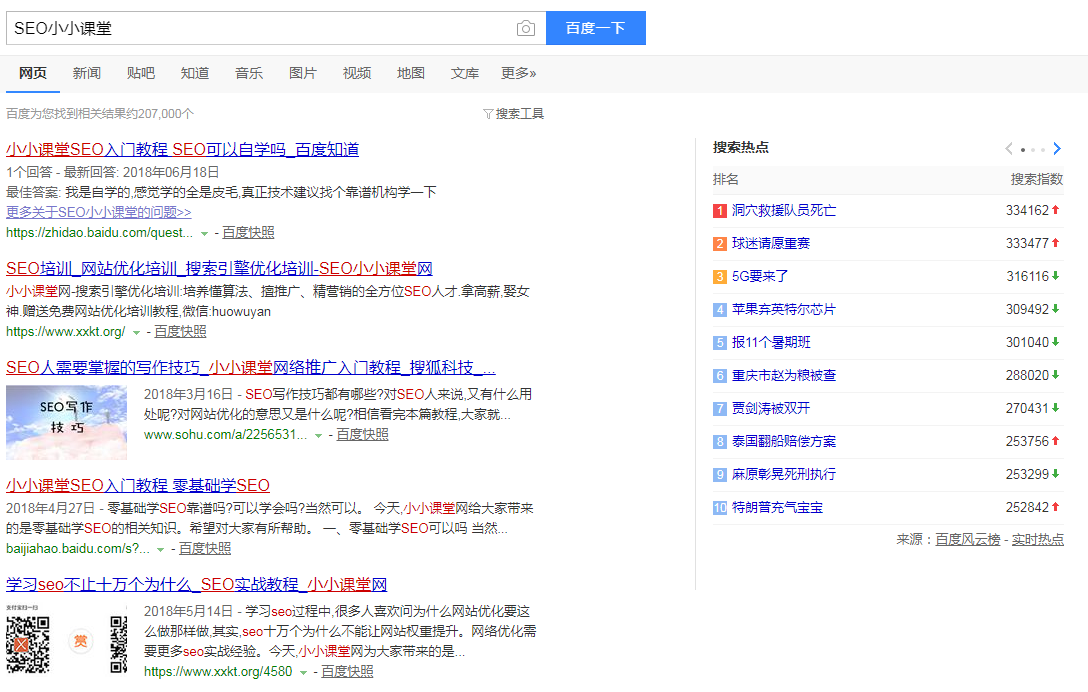Expand the 更多» menu

click(x=518, y=73)
